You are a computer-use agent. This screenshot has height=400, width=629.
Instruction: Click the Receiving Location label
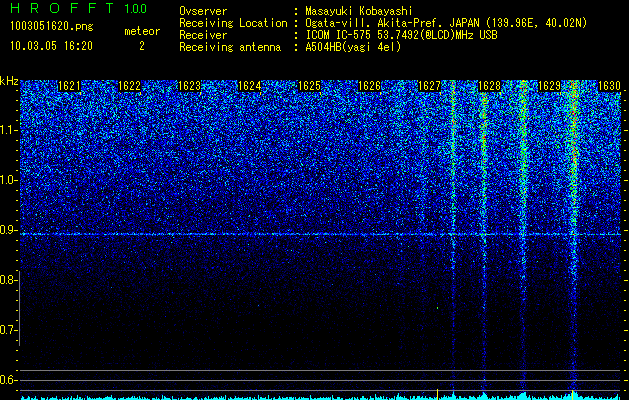pos(233,23)
